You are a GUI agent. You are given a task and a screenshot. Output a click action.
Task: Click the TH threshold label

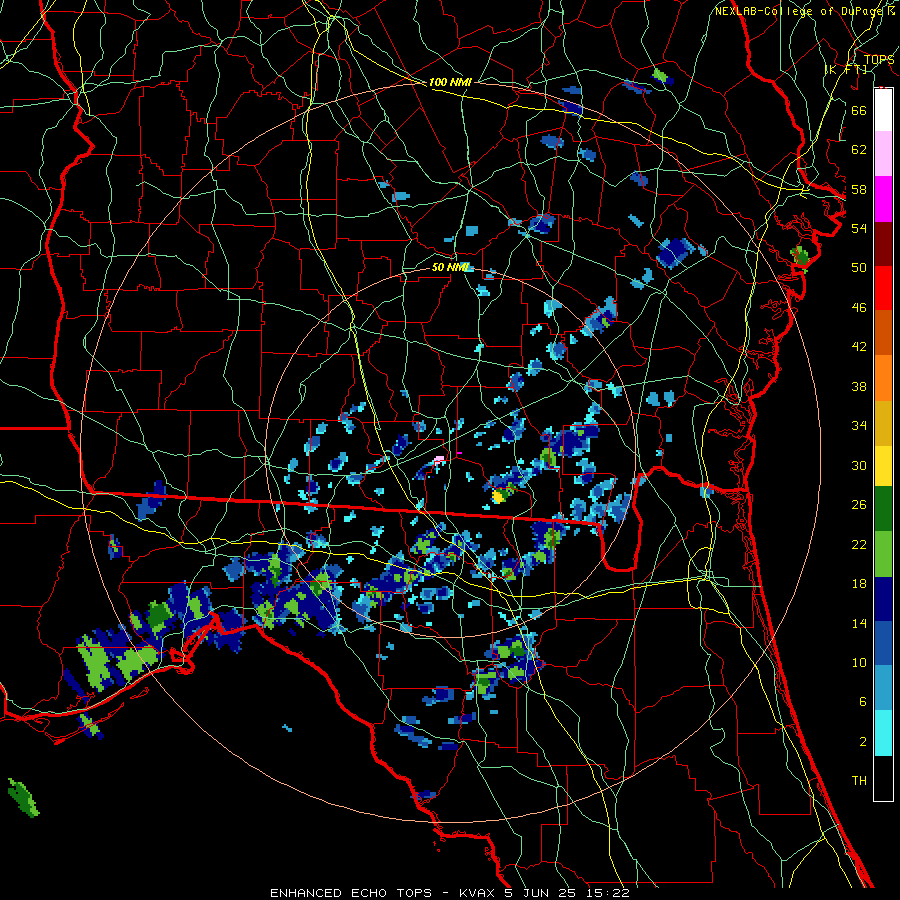point(859,781)
